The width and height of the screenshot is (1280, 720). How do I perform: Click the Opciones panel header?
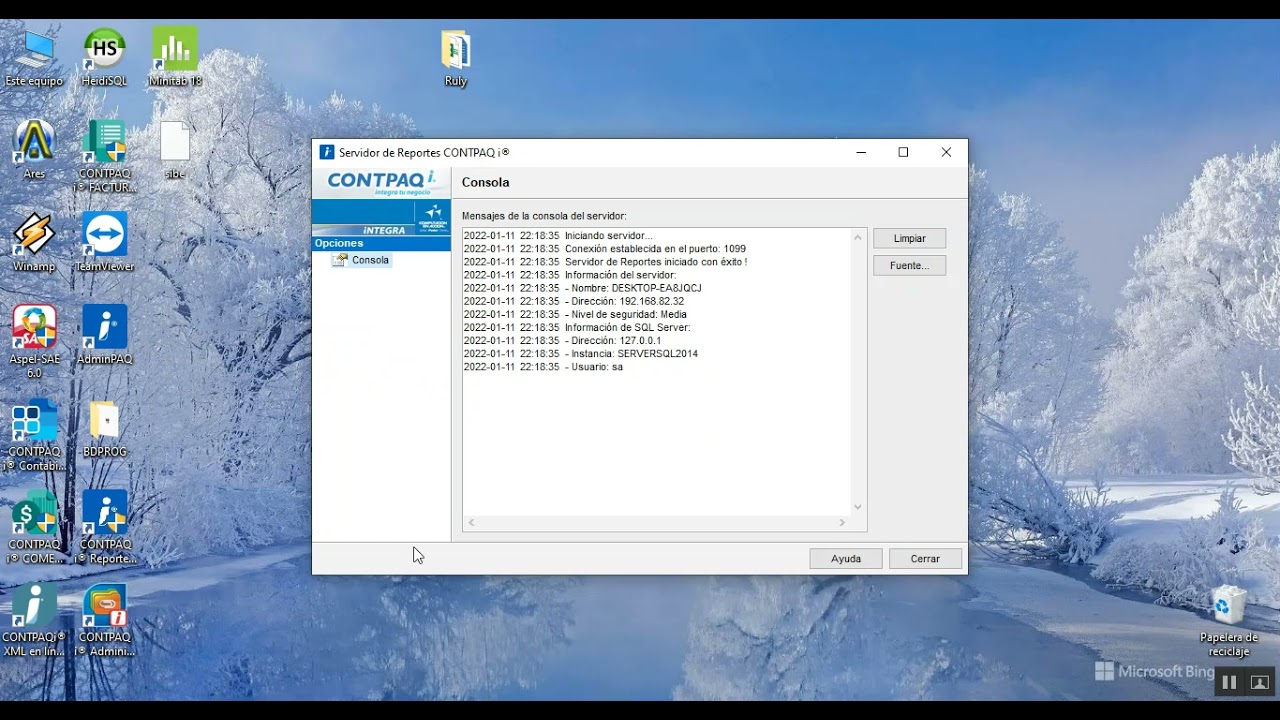381,243
